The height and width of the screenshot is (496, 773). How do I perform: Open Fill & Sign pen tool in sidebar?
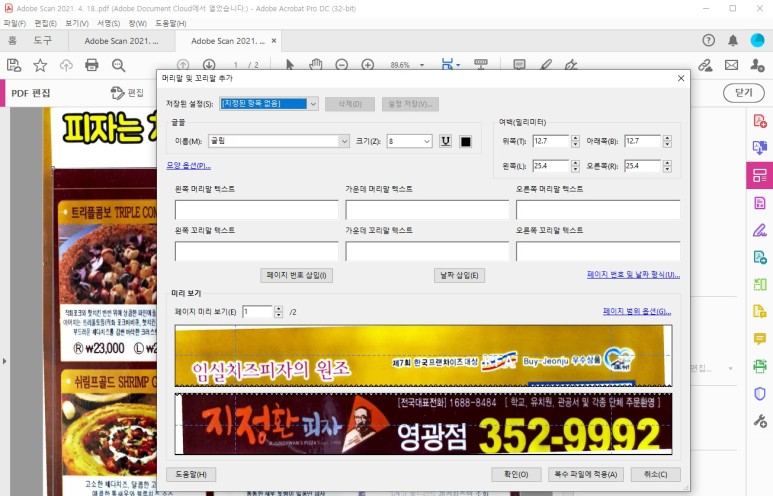(x=760, y=230)
